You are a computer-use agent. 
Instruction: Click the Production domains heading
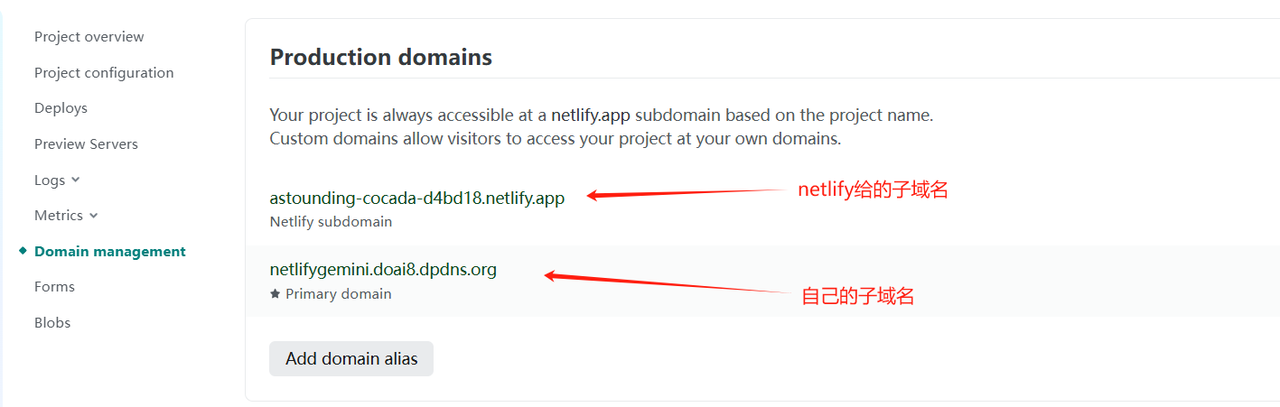(x=381, y=57)
